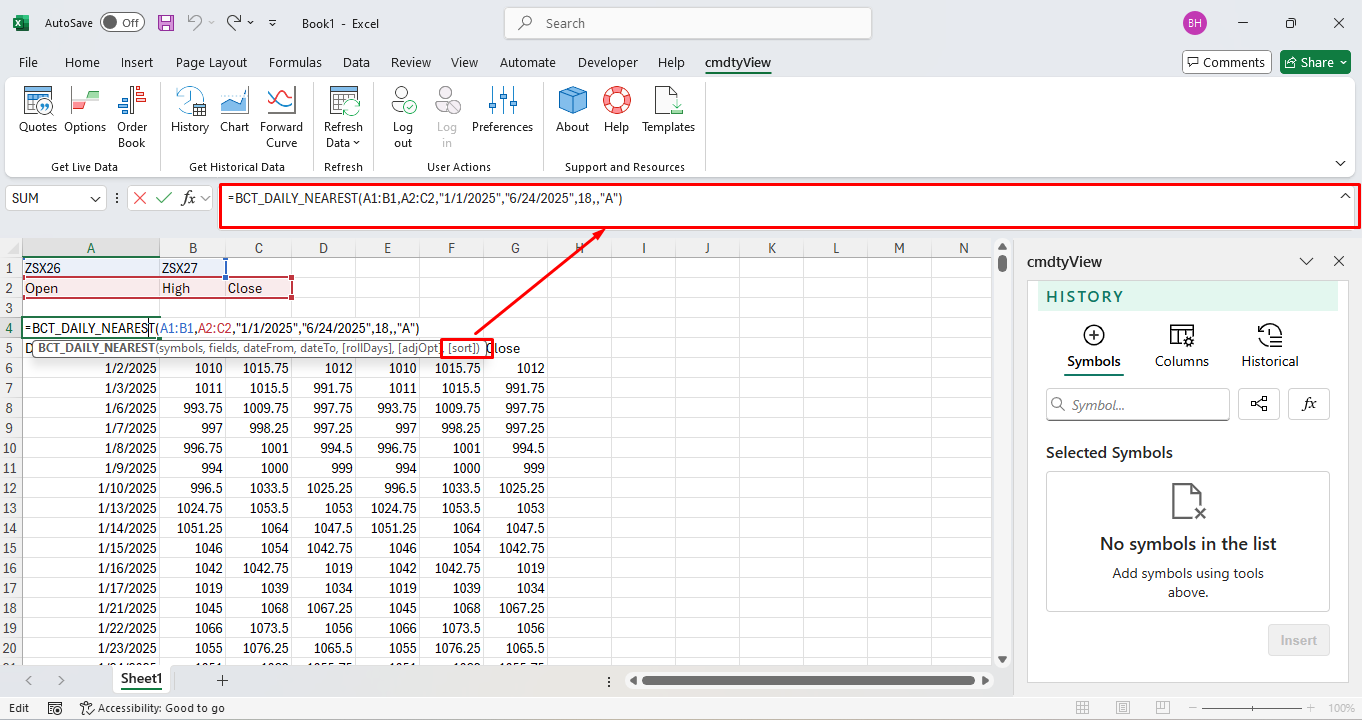
Task: Open the Options live data tool
Action: [x=85, y=110]
